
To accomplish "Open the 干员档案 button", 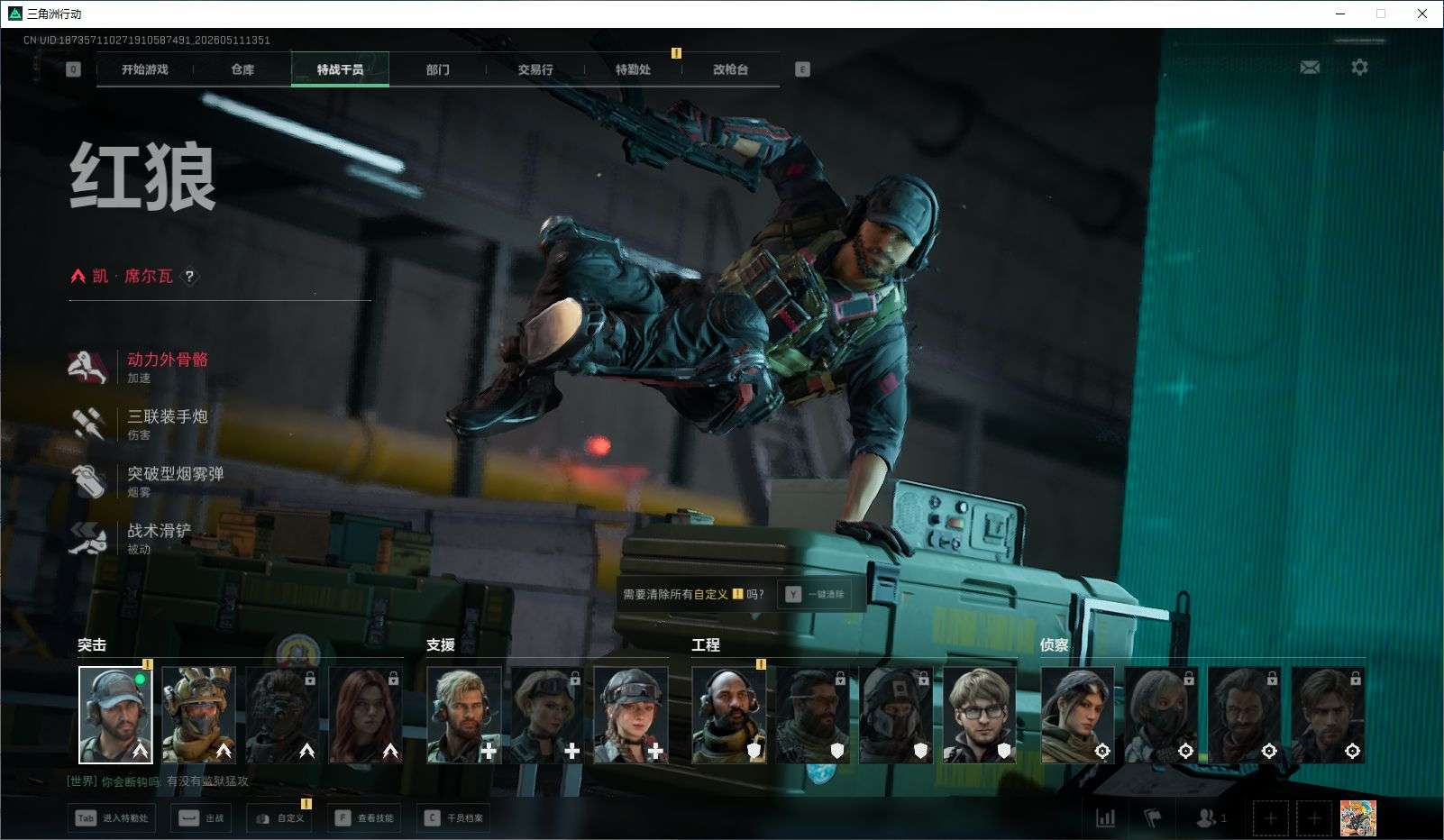I will [453, 818].
